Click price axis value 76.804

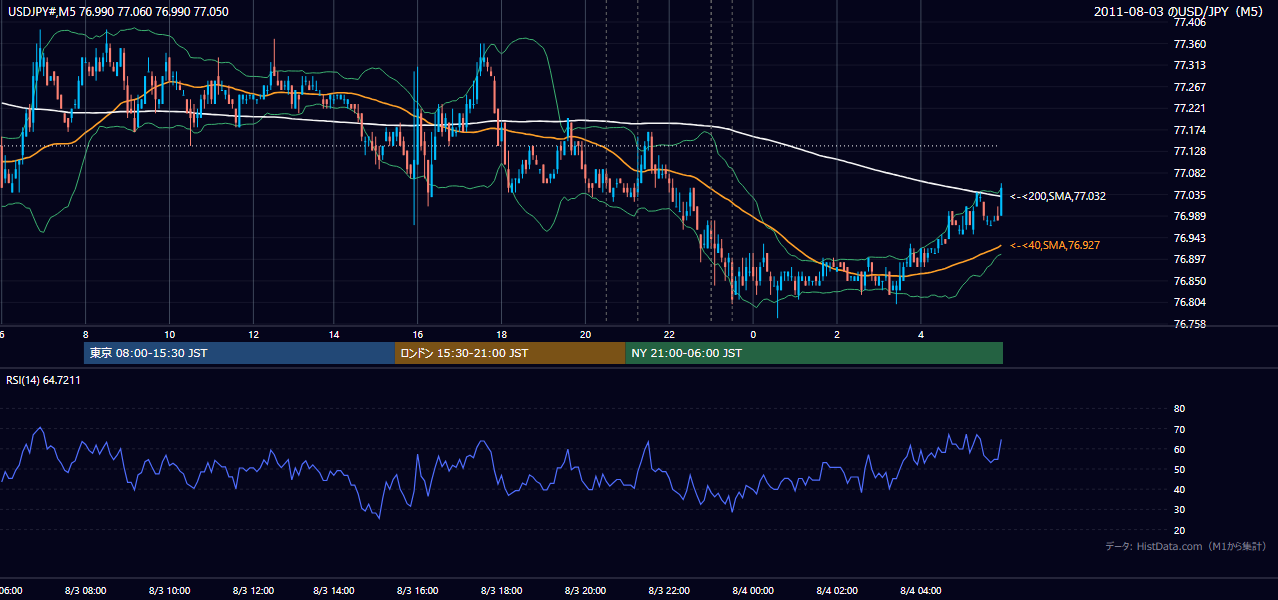1189,303
